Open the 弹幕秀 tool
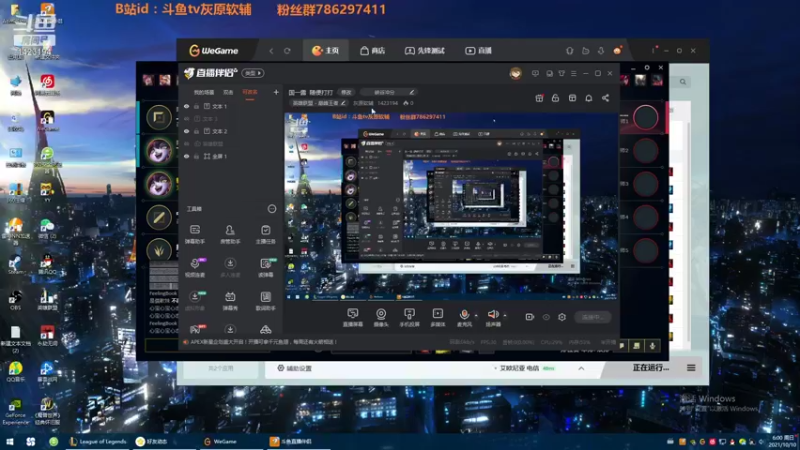 coord(230,301)
